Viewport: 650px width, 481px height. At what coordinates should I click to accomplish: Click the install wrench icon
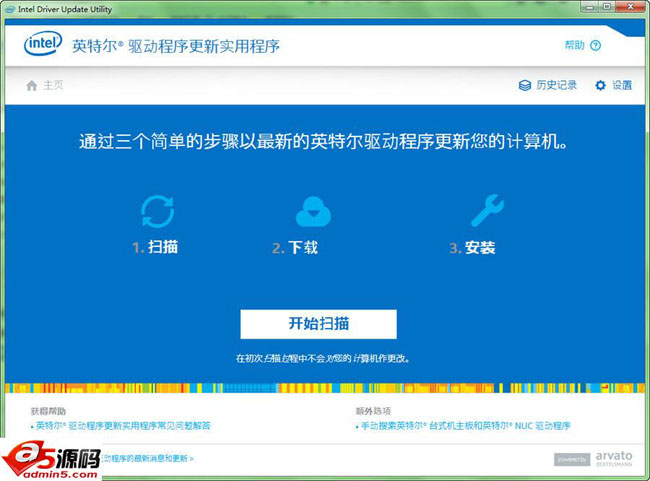tap(487, 210)
